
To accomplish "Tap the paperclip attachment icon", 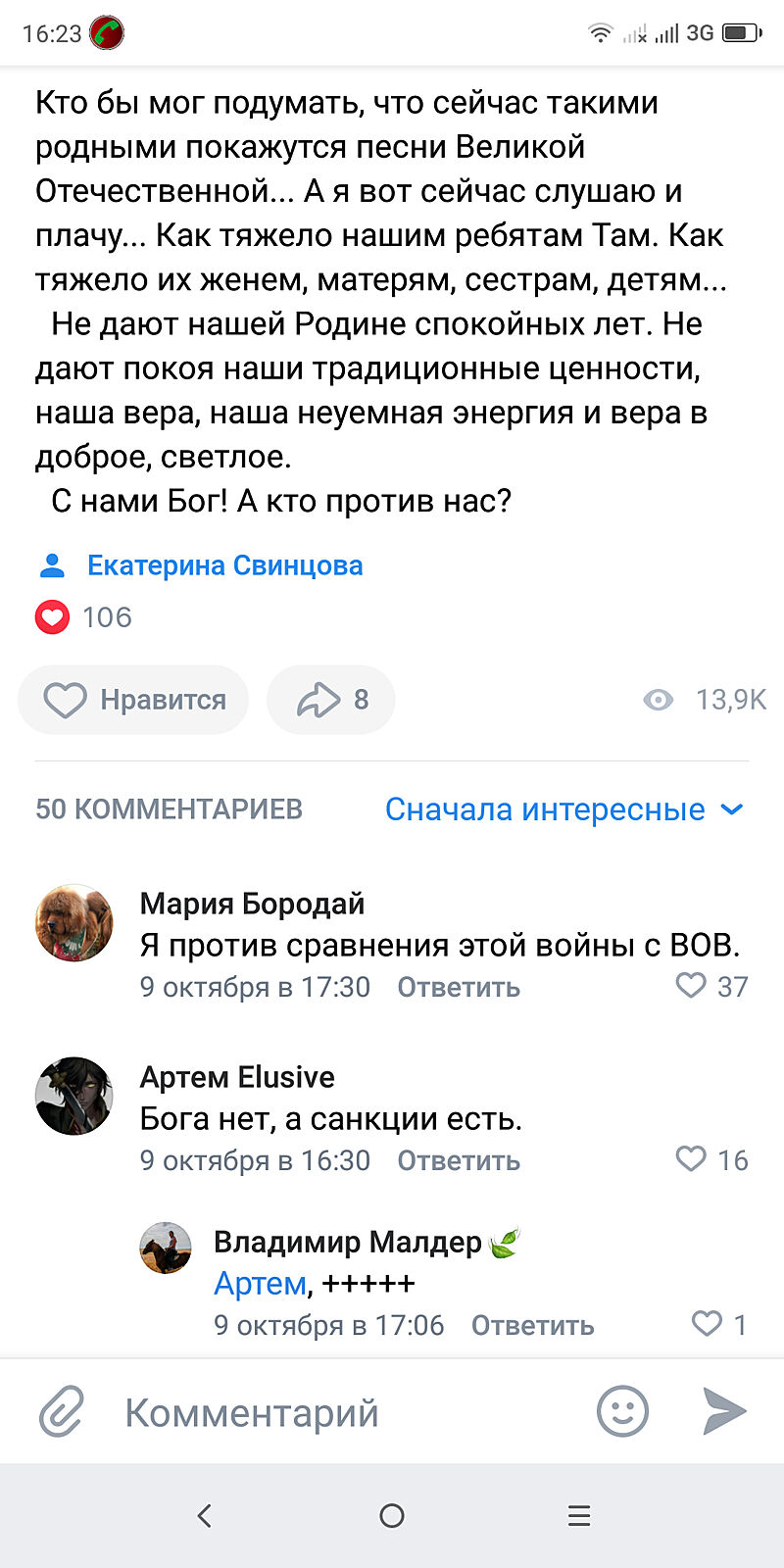I will [x=61, y=1412].
